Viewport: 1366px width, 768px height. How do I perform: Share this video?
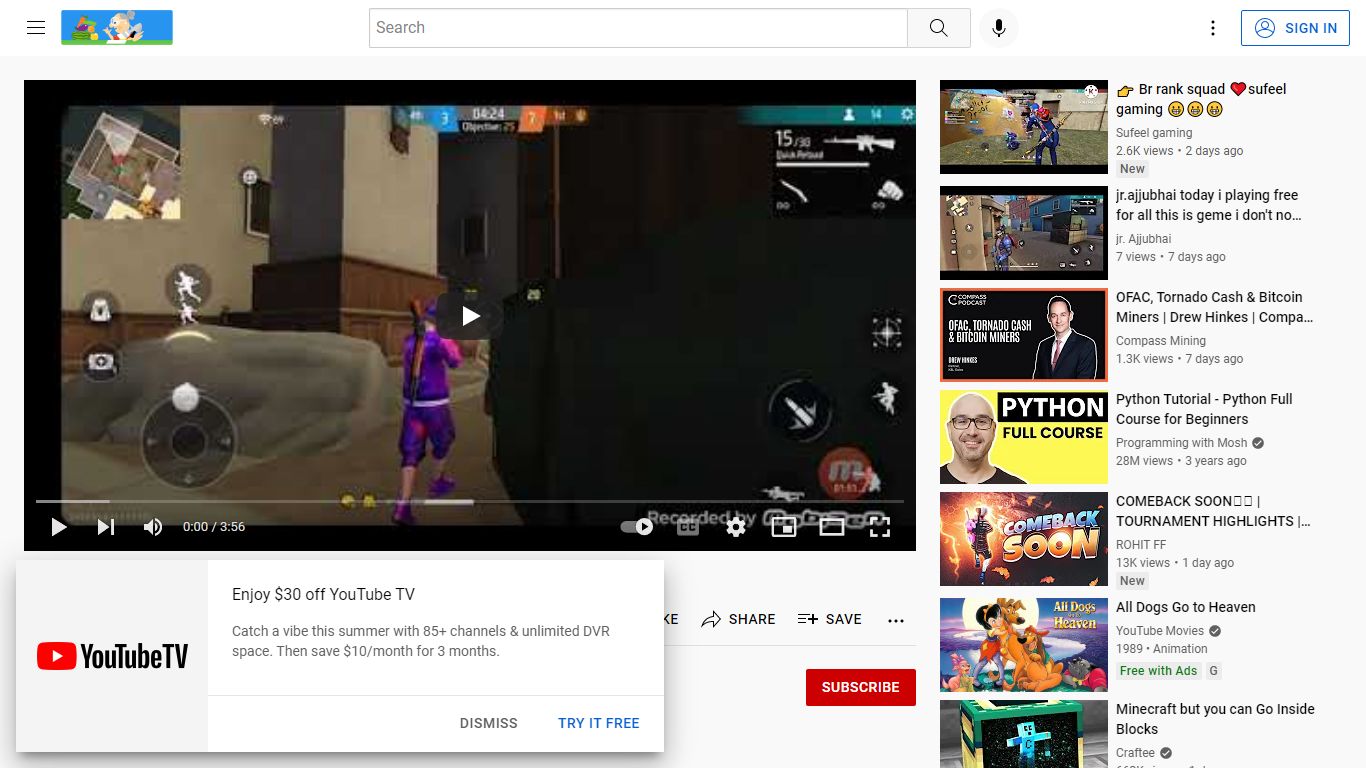point(738,620)
